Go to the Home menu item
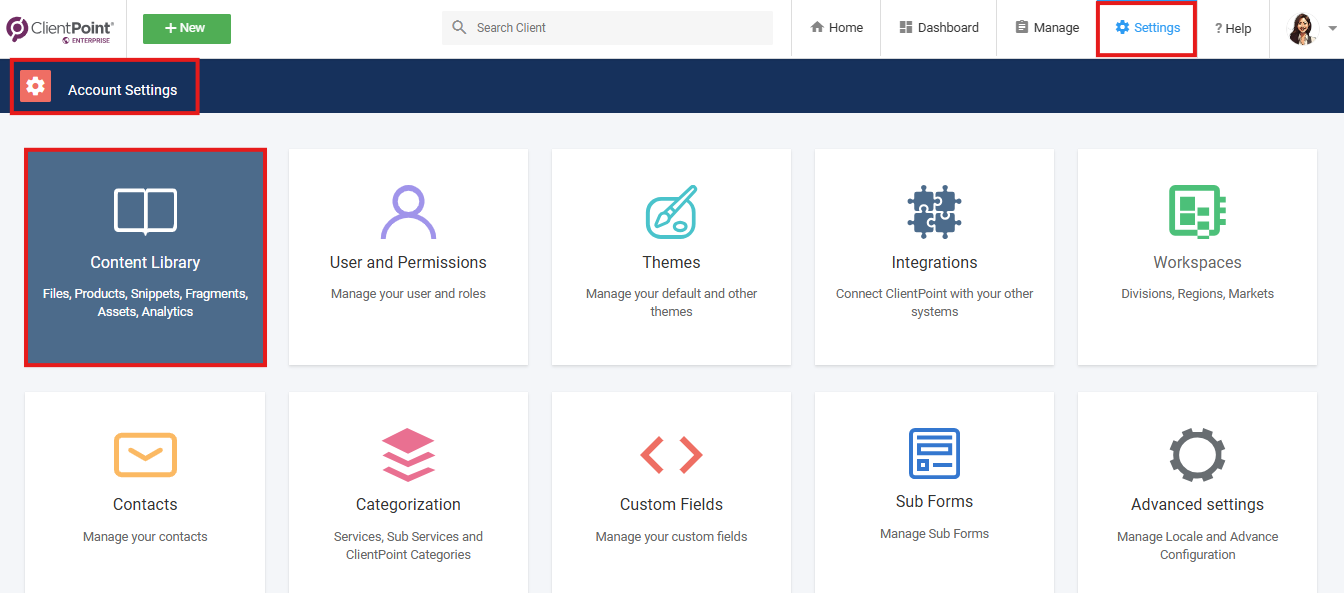Image resolution: width=1344 pixels, height=593 pixels. [x=837, y=28]
